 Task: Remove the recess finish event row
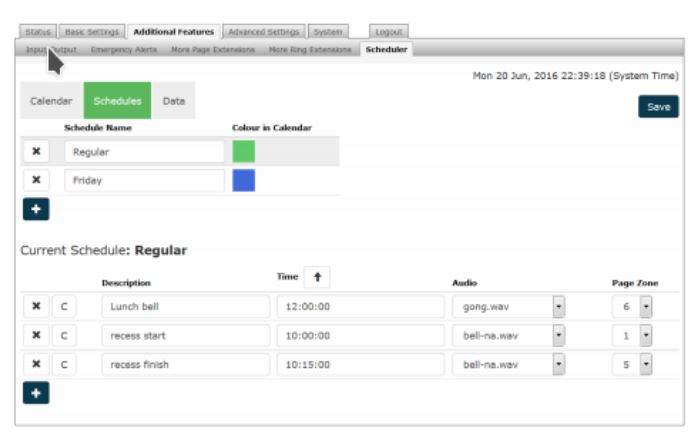tap(36, 365)
